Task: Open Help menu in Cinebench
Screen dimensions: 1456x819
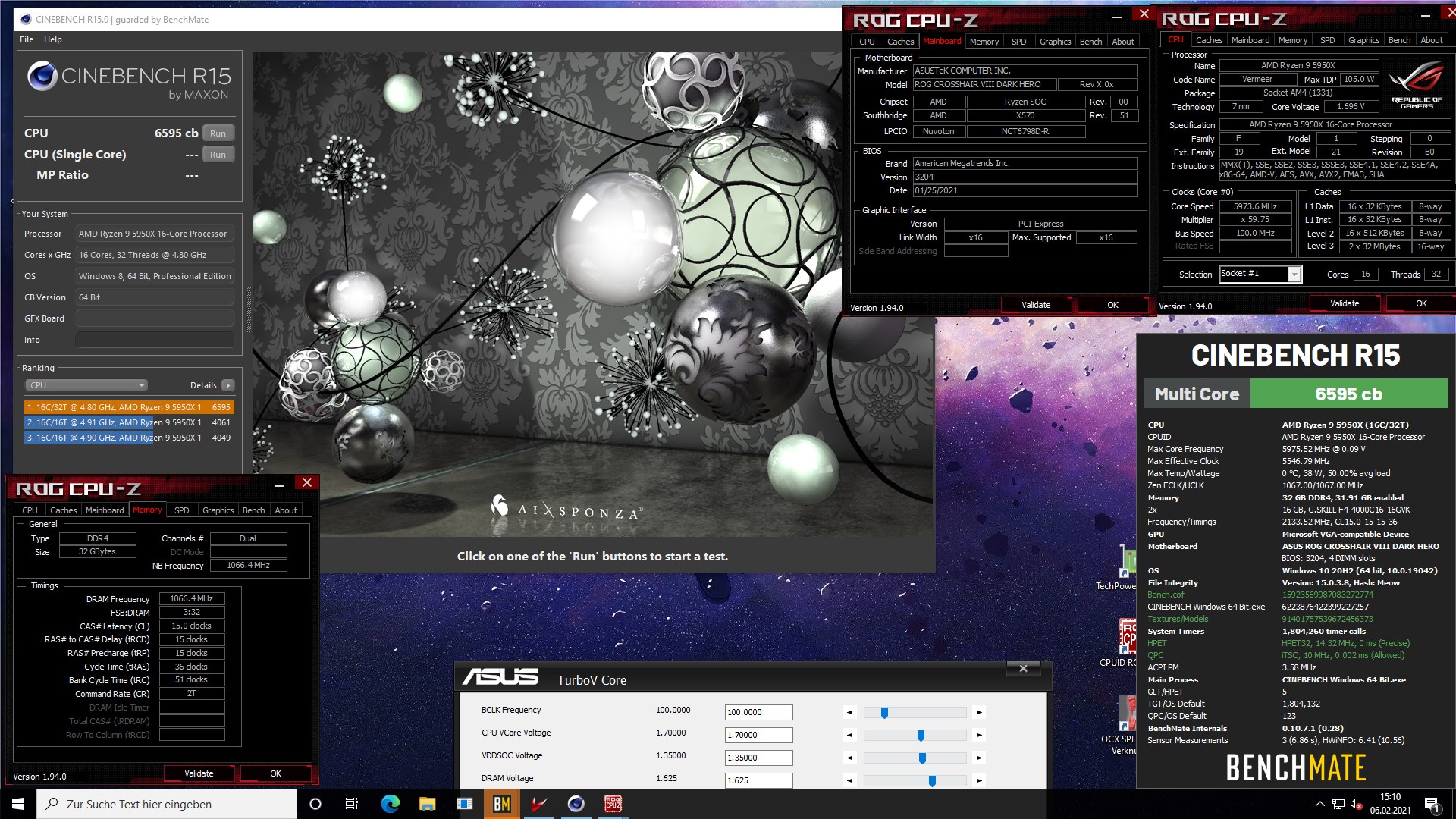Action: coord(53,39)
